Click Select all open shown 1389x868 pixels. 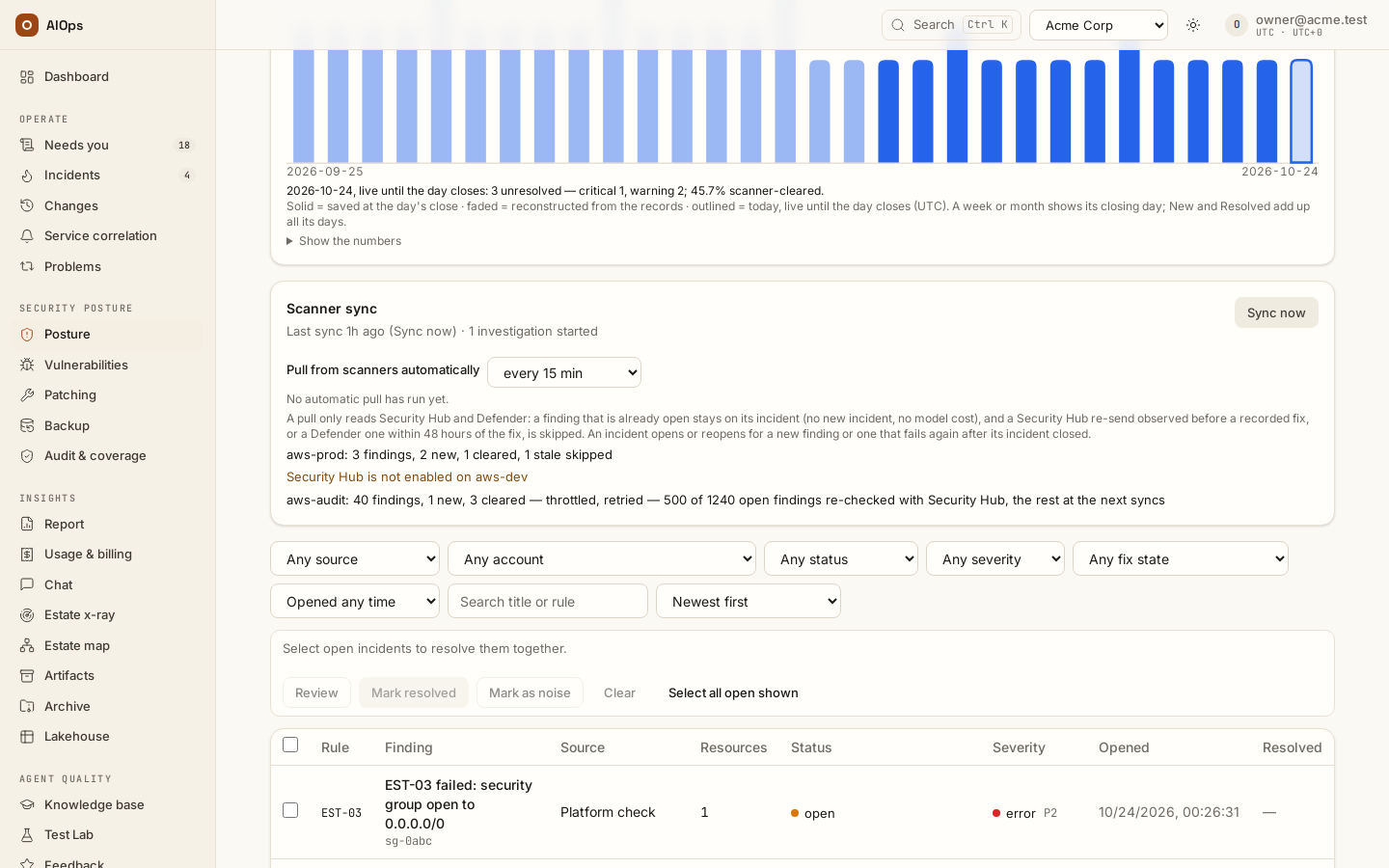733,692
